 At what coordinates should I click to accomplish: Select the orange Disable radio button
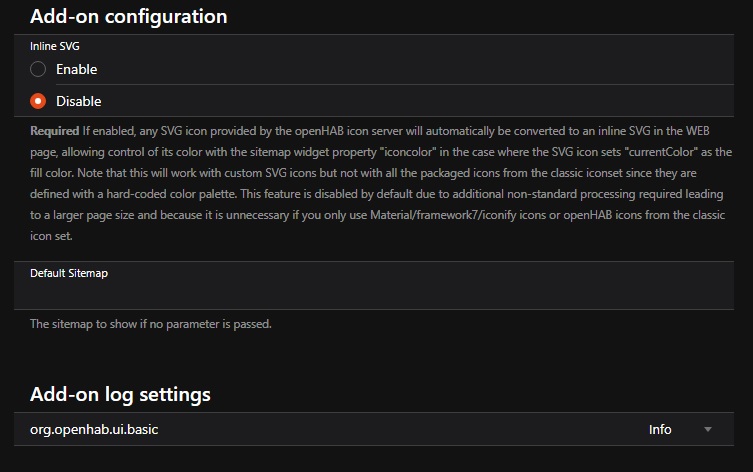(x=38, y=101)
